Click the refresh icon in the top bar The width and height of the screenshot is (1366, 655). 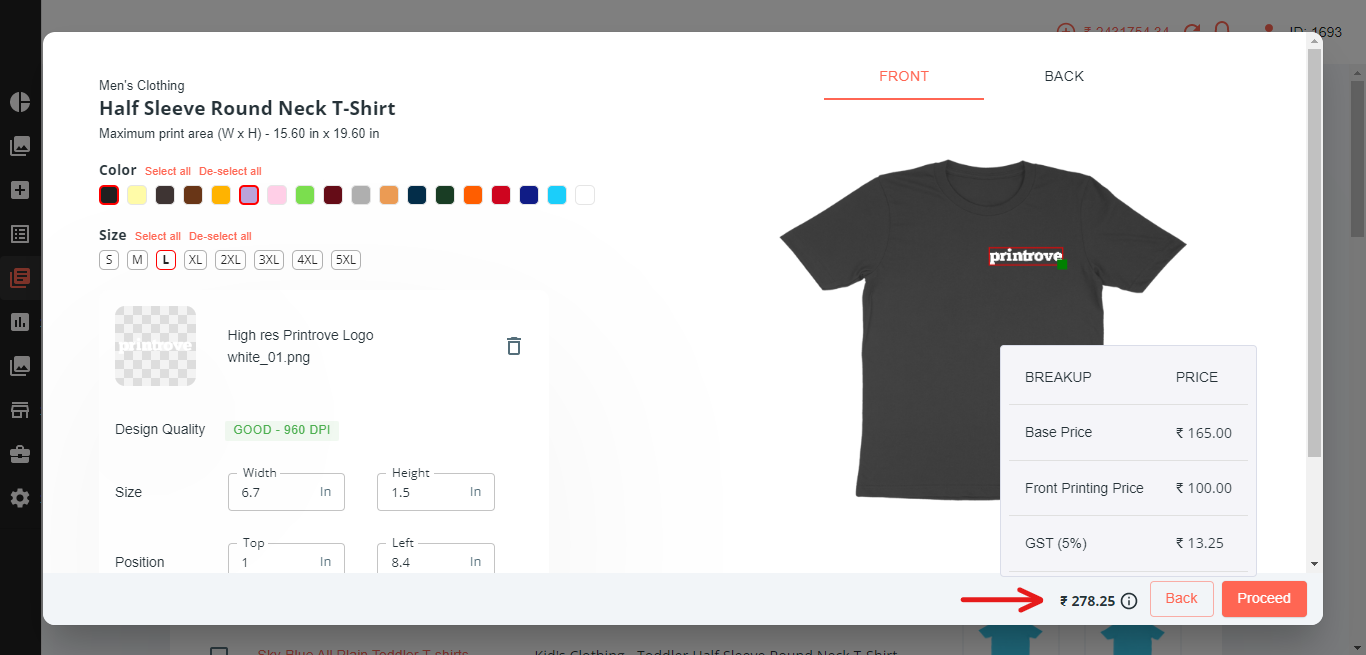coord(1192,32)
